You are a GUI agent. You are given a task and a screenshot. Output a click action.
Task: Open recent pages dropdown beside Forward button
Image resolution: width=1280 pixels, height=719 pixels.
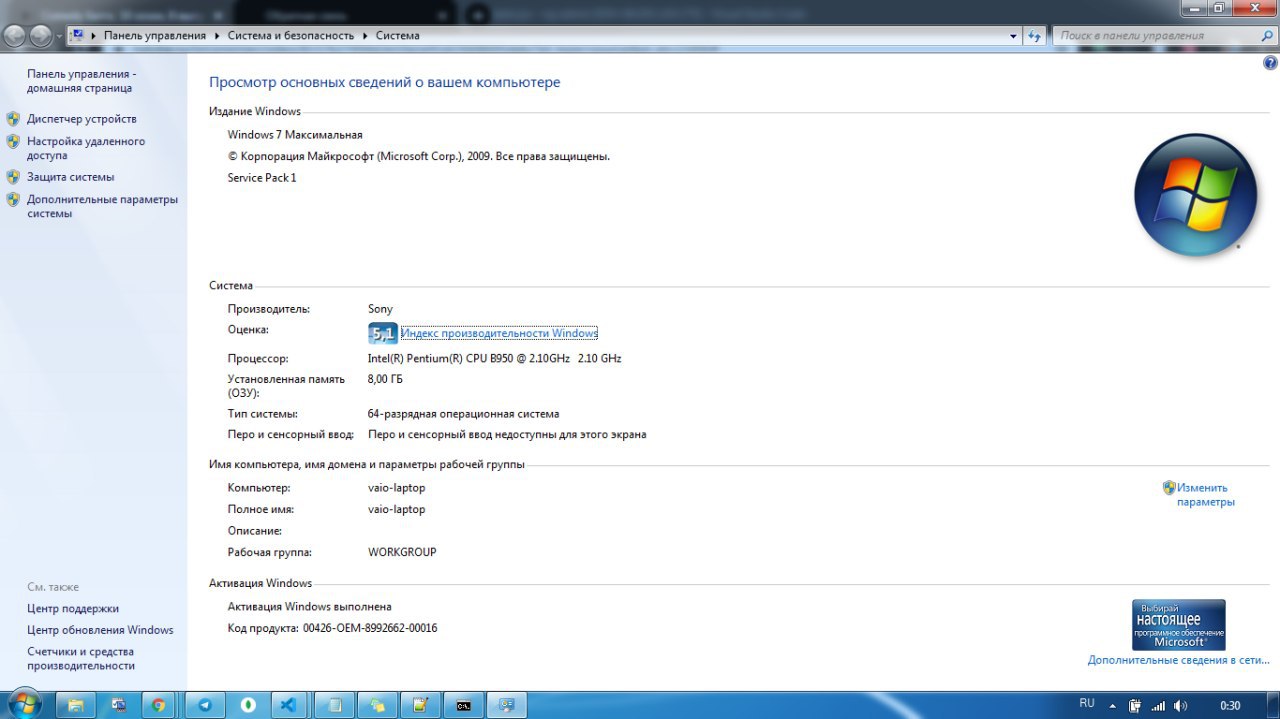[58, 36]
